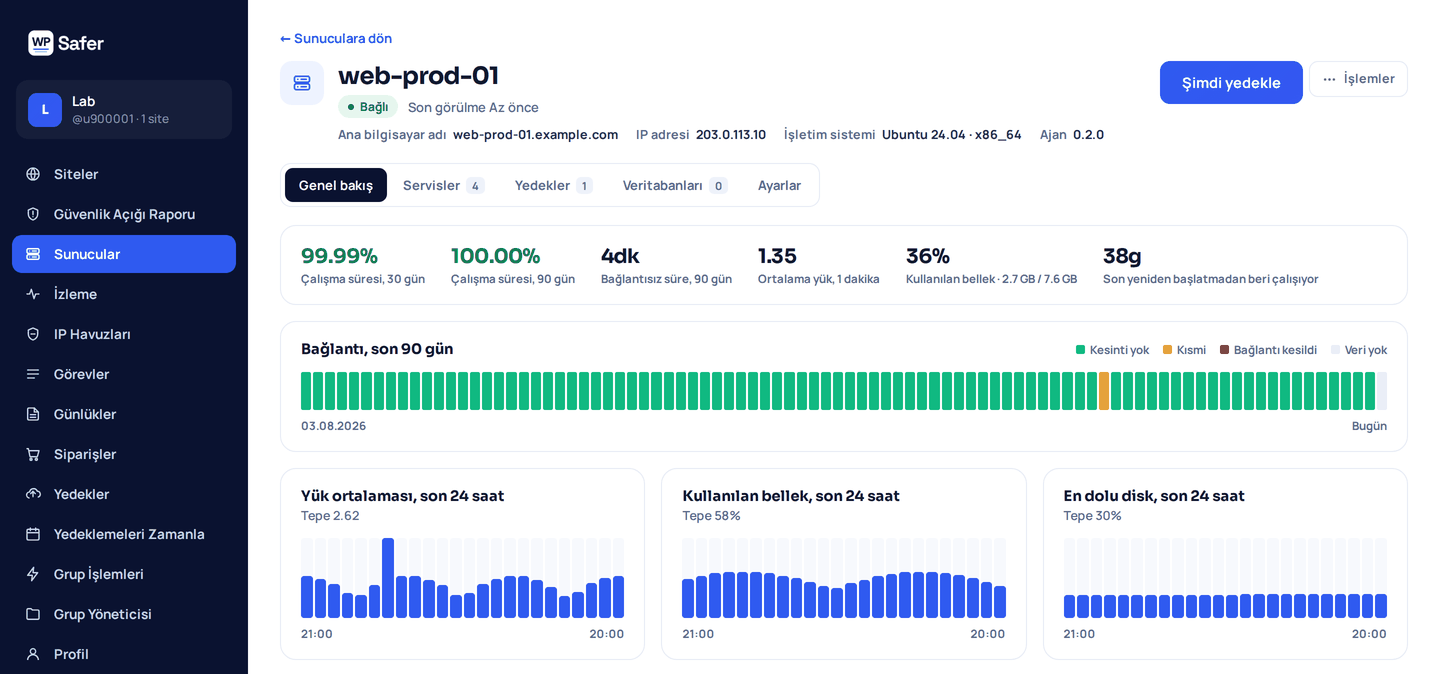Click the tallest bar in Yük ortalaması chart
Image resolution: width=1440 pixels, height=674 pixels.
click(388, 578)
